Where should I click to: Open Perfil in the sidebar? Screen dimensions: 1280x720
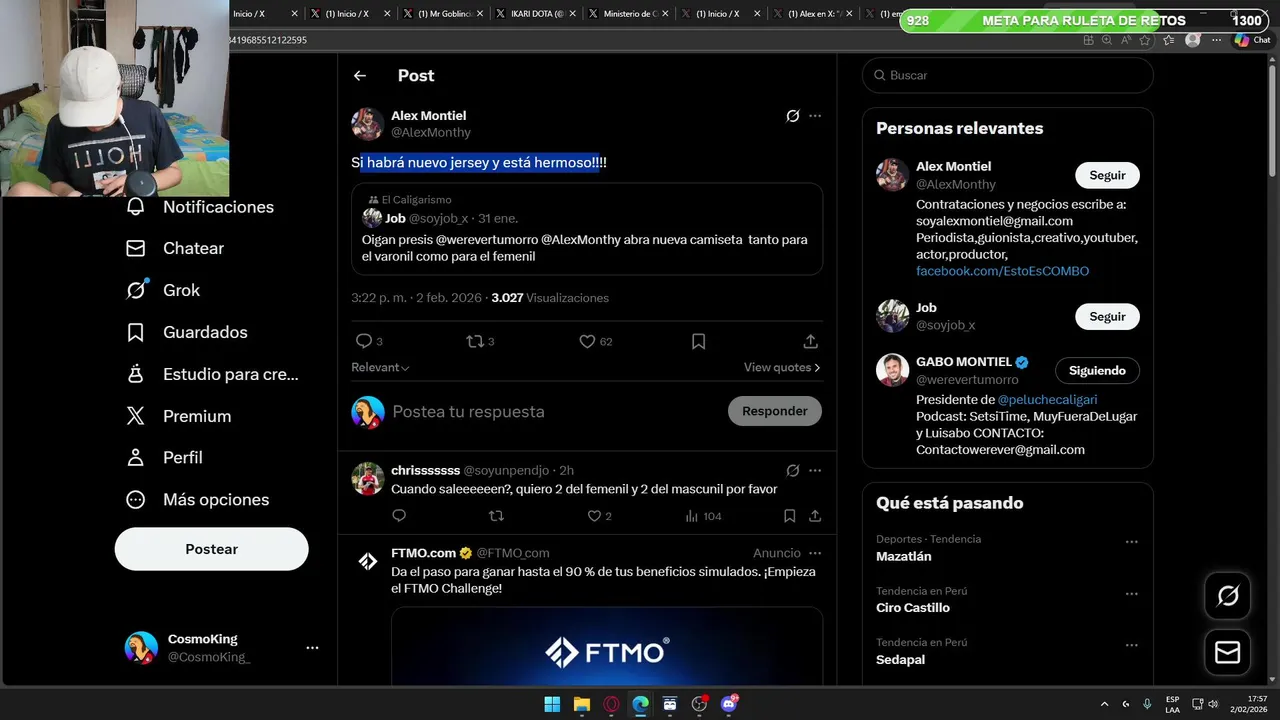tap(164, 457)
